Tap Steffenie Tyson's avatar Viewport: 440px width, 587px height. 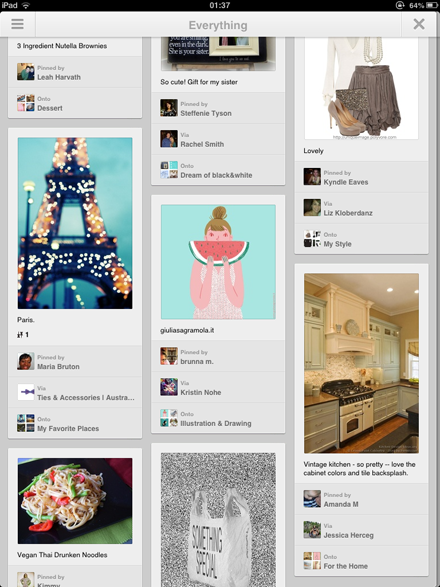[x=169, y=108]
